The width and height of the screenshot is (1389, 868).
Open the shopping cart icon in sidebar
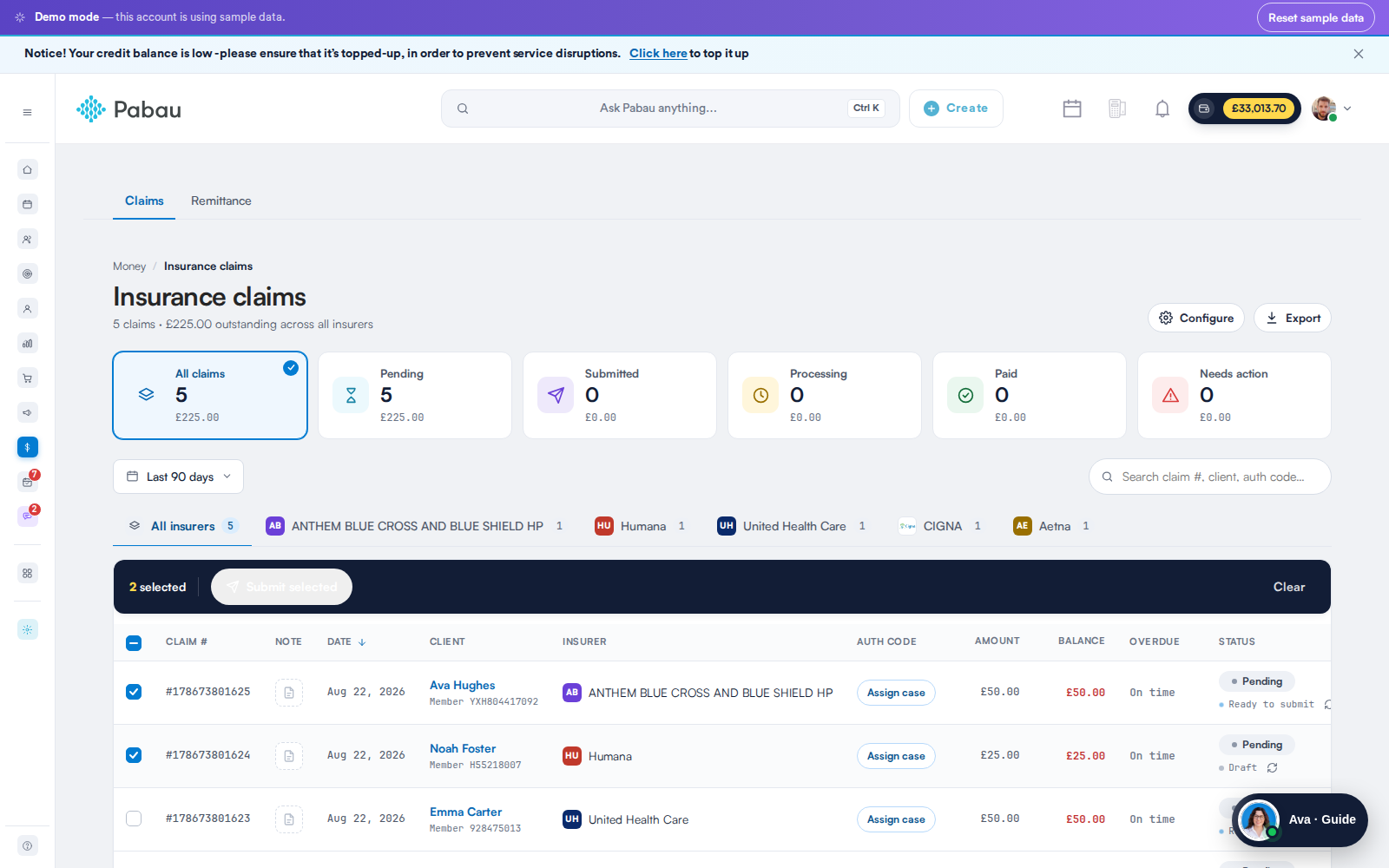tap(27, 378)
